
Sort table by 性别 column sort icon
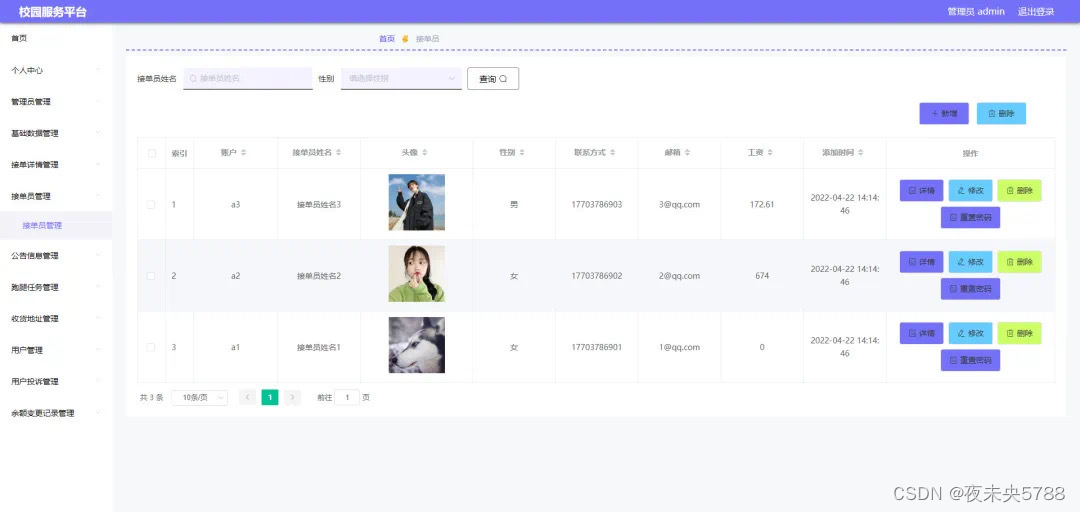522,153
